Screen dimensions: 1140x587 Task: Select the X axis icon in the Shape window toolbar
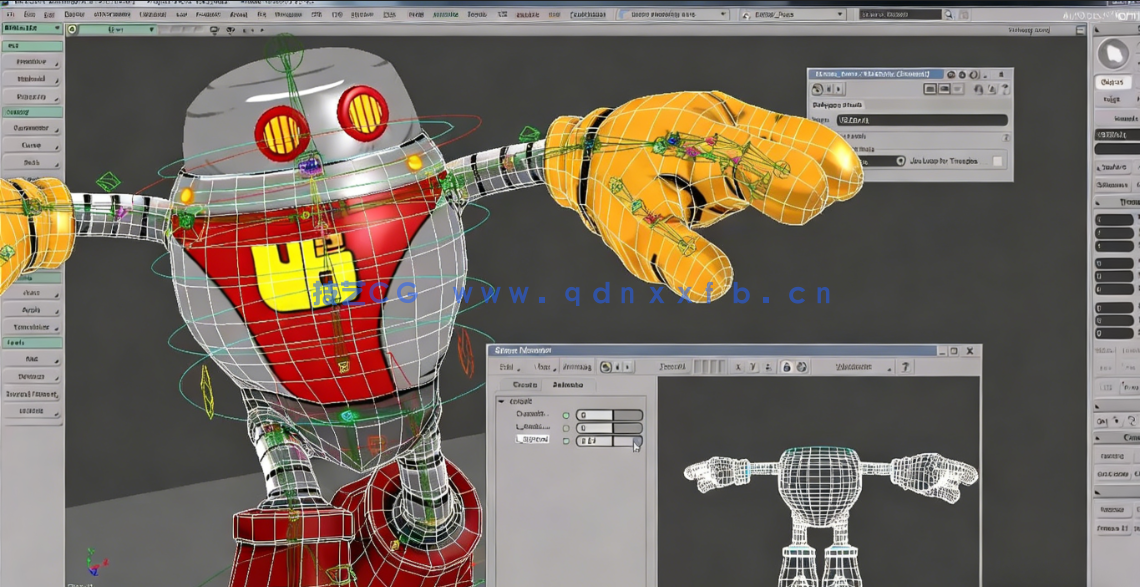[737, 366]
